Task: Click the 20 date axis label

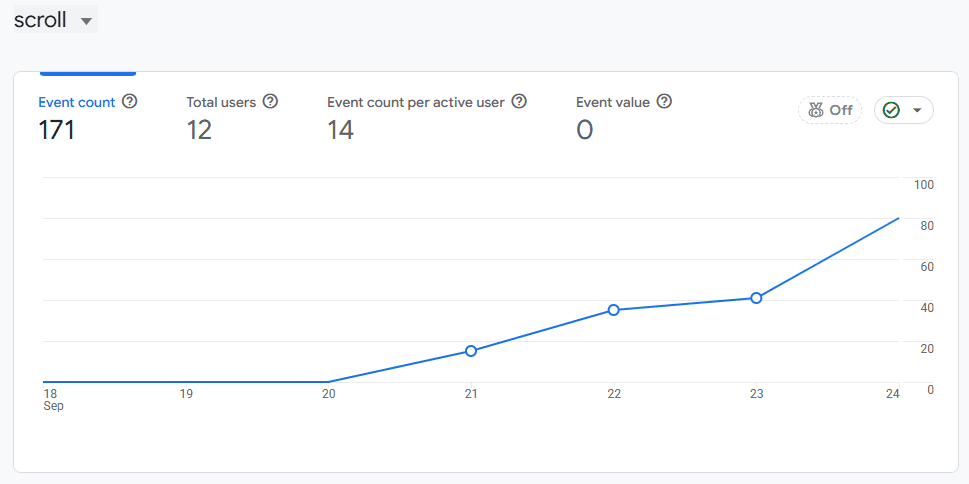Action: pos(329,394)
